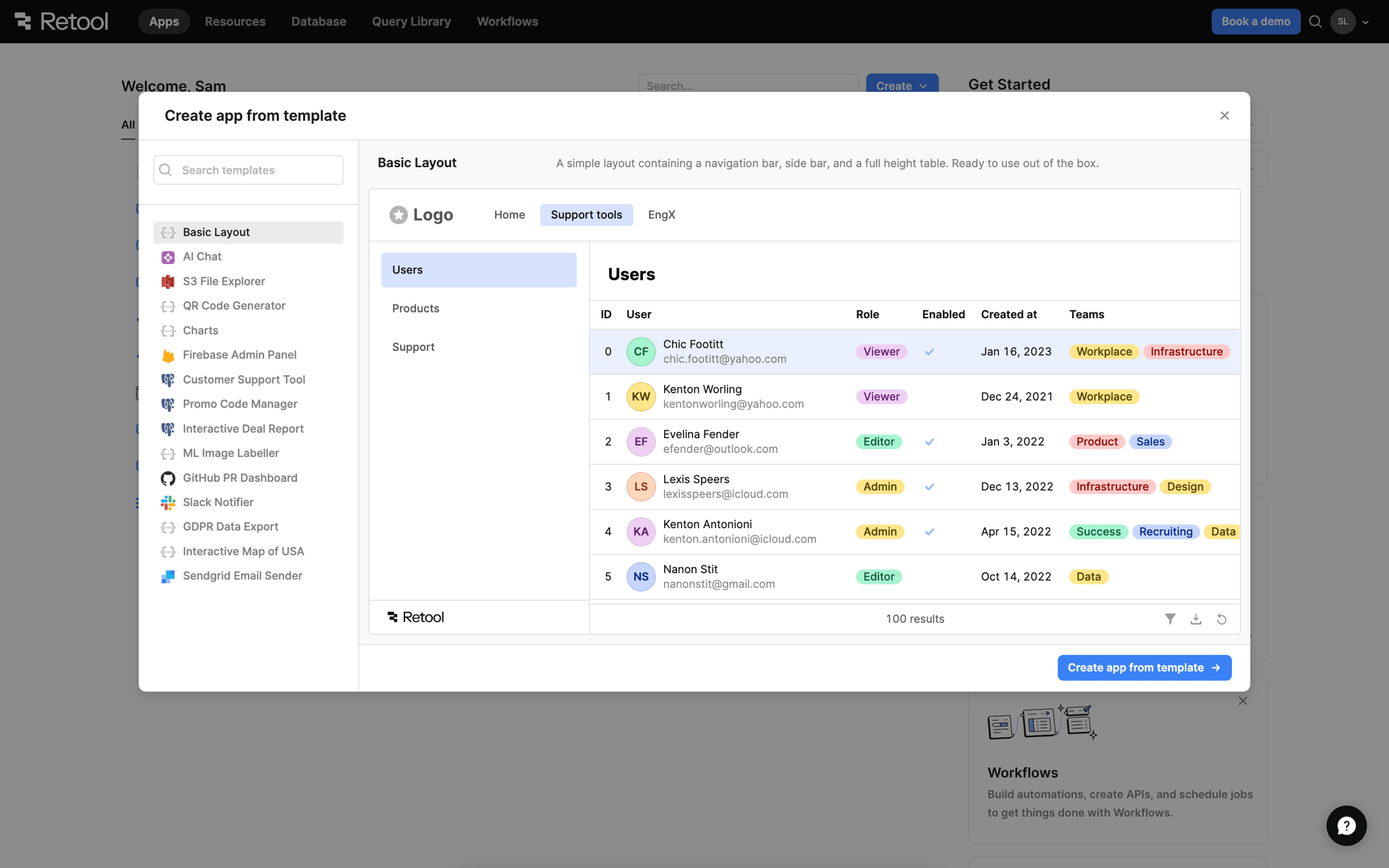Viewport: 1389px width, 868px height.
Task: Click the Slack Notifier icon
Action: (168, 503)
